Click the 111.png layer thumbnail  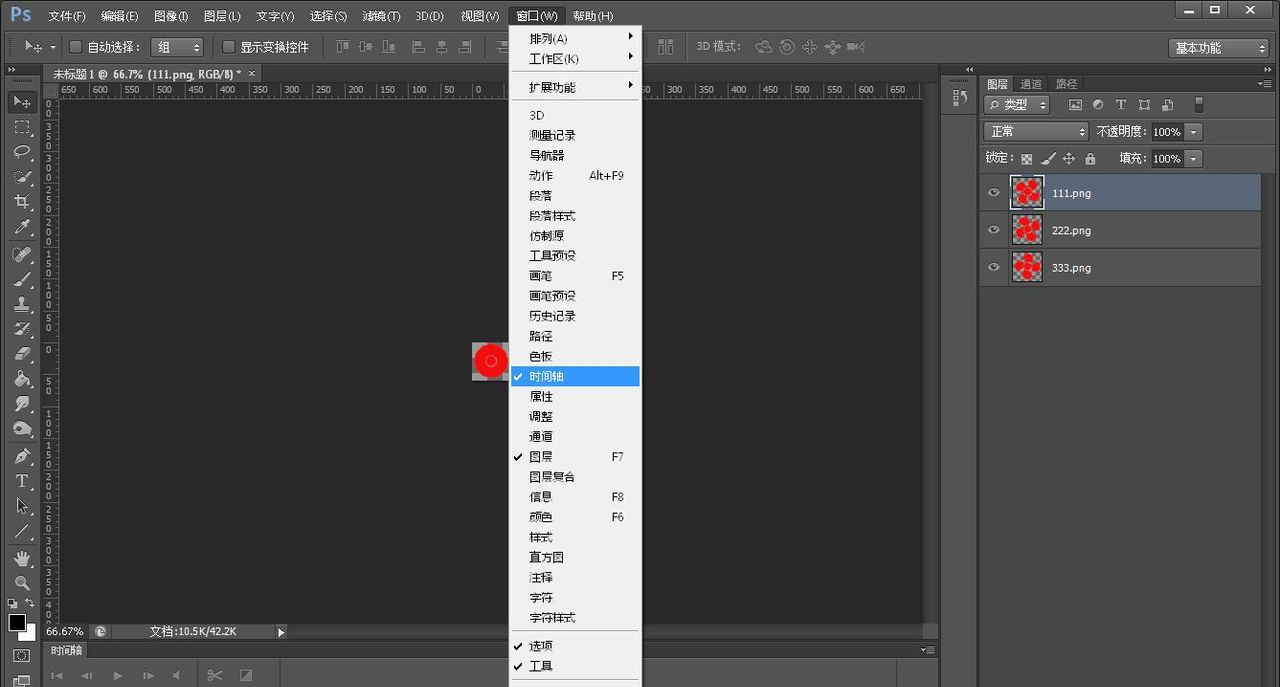click(x=1027, y=192)
